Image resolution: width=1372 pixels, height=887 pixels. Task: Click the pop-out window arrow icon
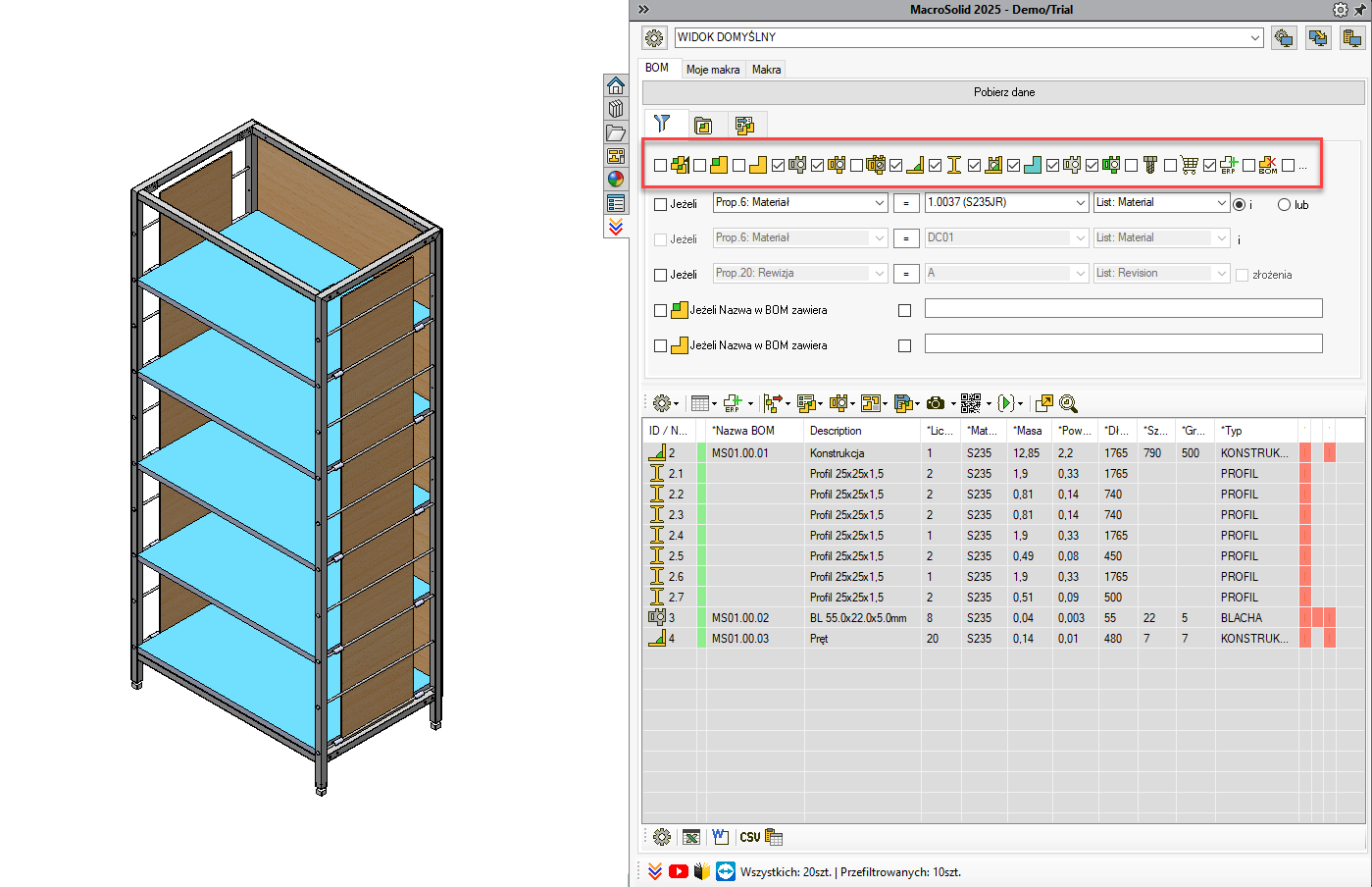tap(1044, 403)
